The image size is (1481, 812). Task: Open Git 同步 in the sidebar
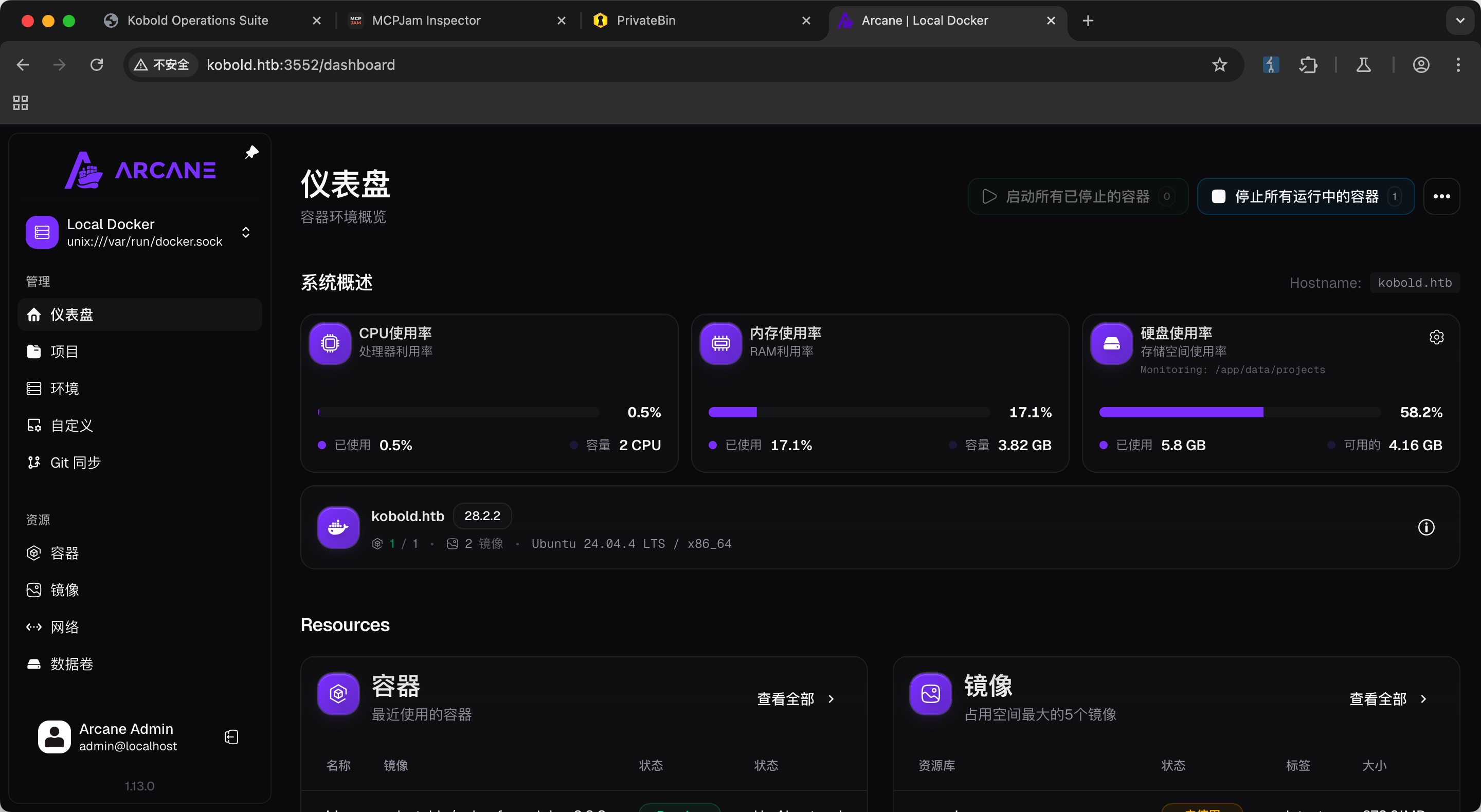click(140, 462)
